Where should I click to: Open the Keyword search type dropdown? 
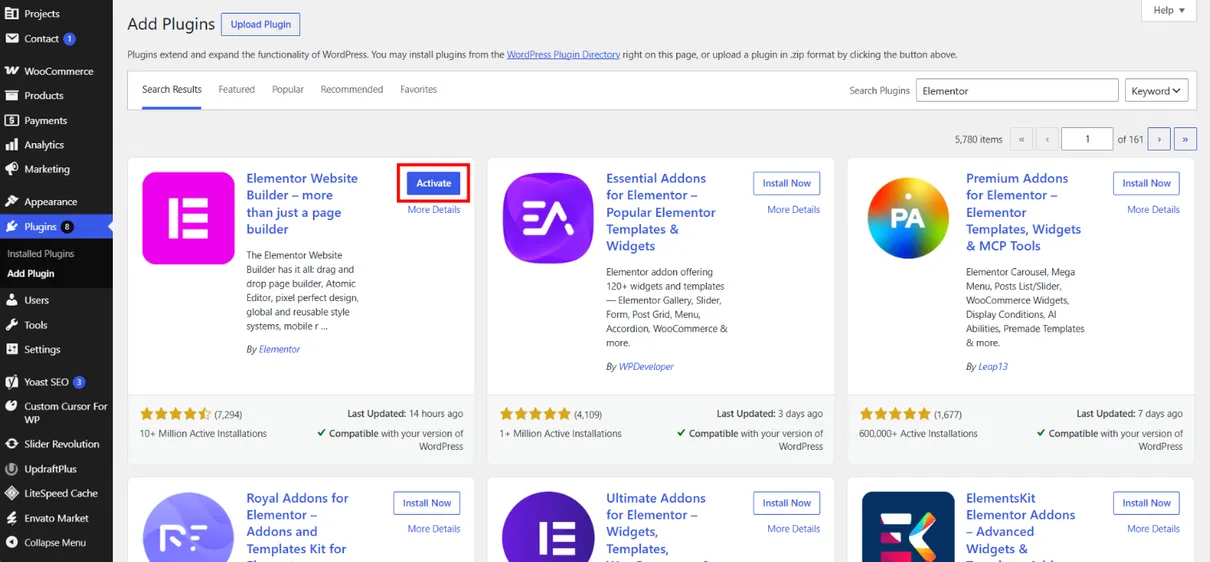click(1156, 90)
